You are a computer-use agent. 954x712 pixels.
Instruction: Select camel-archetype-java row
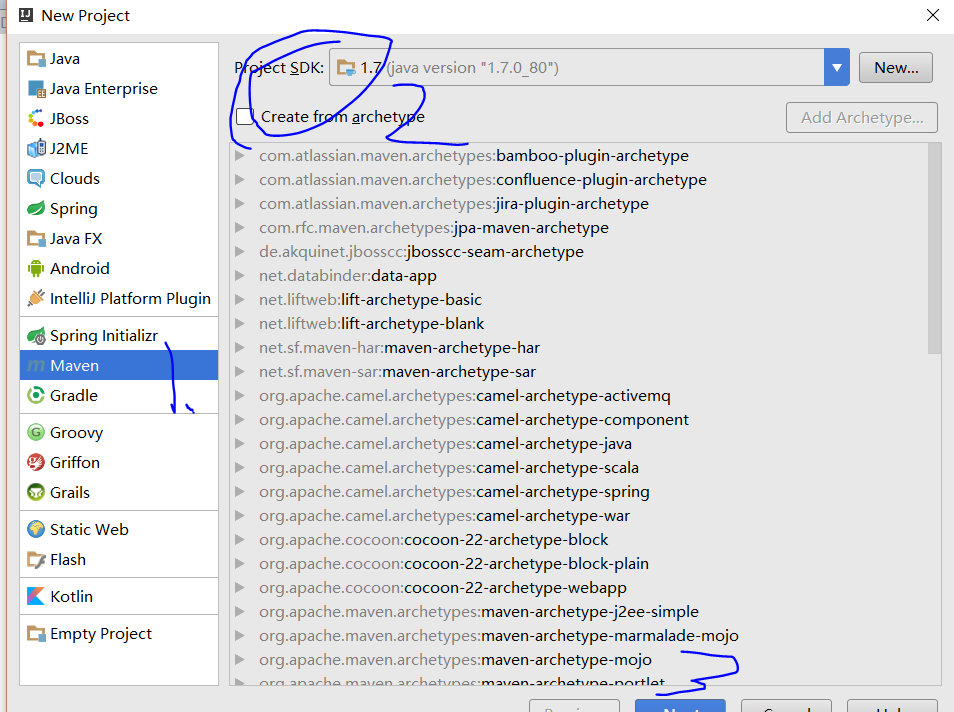[x=579, y=444]
